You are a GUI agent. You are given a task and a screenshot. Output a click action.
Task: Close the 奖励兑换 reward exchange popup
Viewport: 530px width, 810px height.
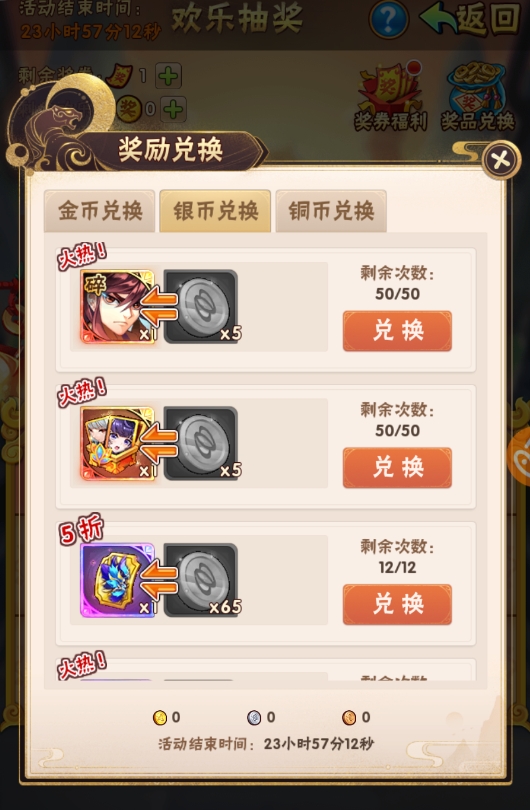501,160
